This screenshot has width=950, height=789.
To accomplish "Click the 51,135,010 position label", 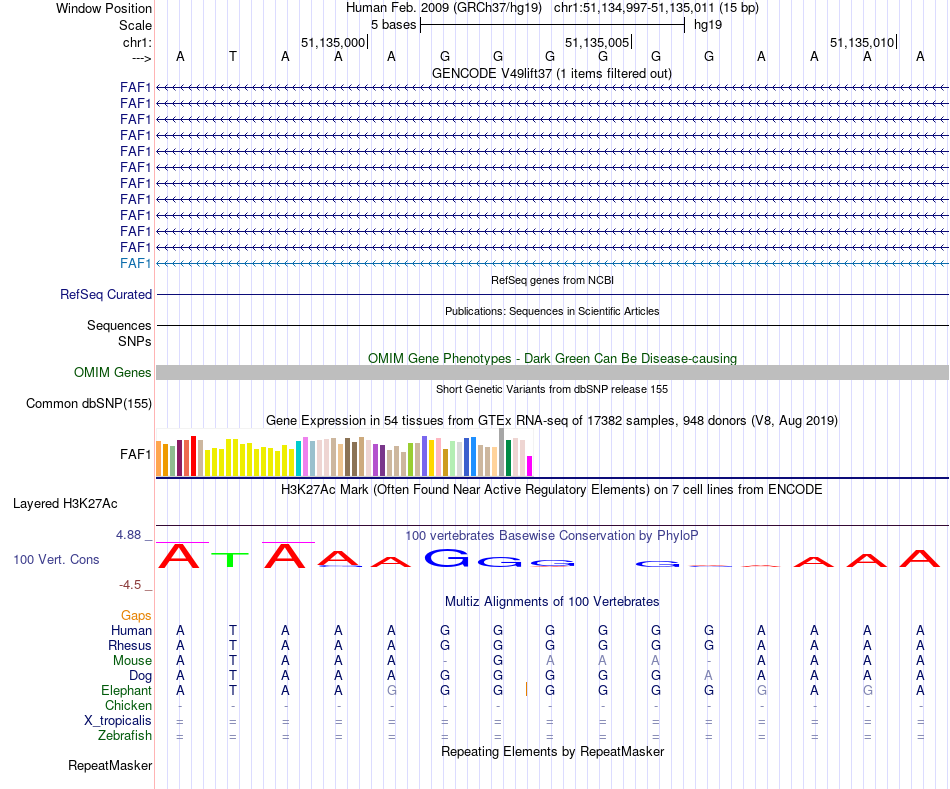I will click(x=862, y=42).
